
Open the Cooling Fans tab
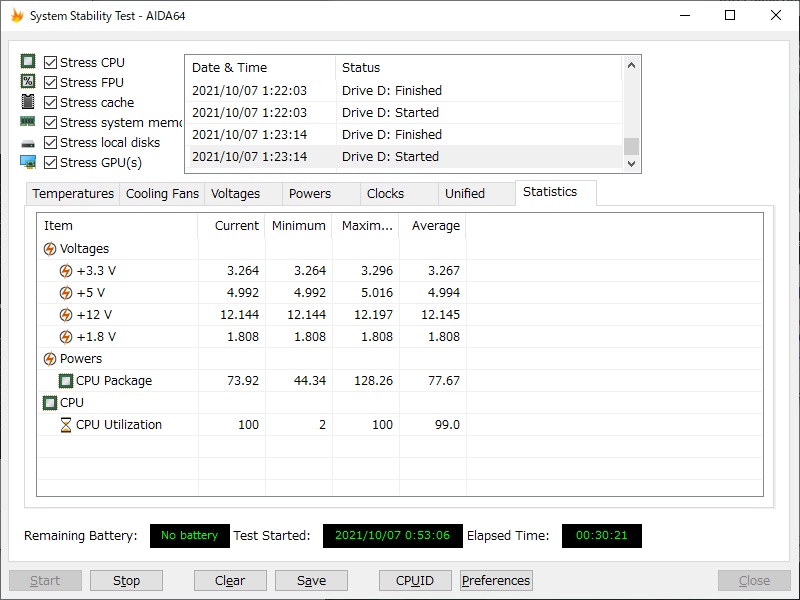[x=162, y=194]
